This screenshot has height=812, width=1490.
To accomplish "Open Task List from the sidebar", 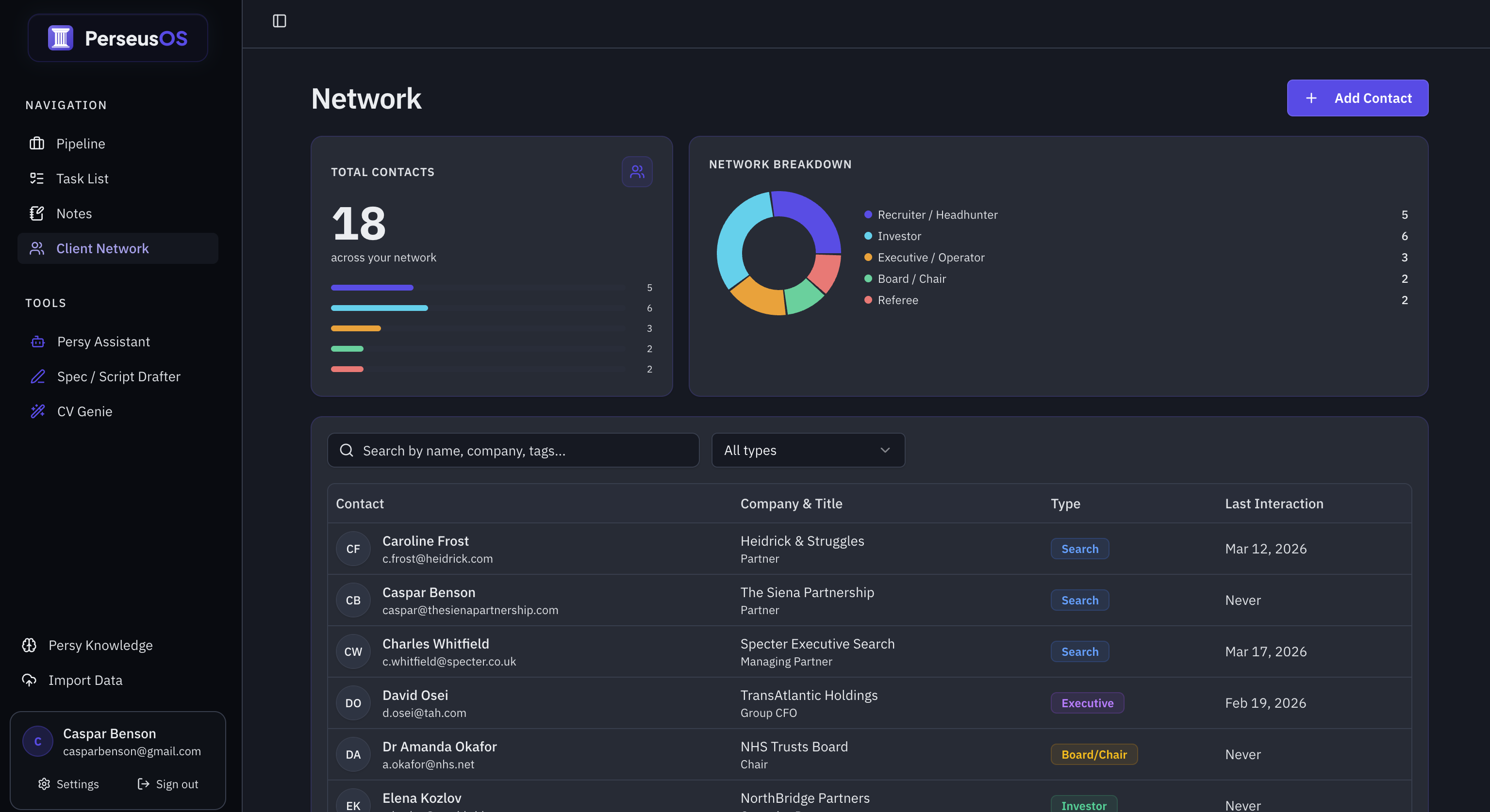I will pos(118,179).
